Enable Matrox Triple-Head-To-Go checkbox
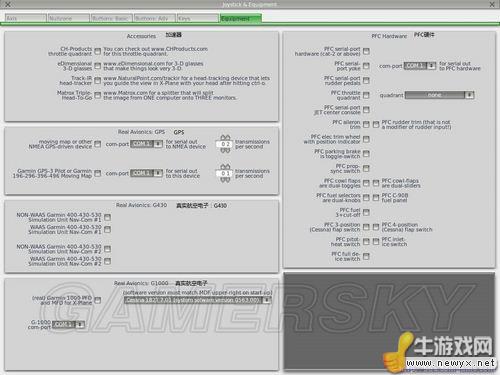The image size is (500, 375). (97, 95)
